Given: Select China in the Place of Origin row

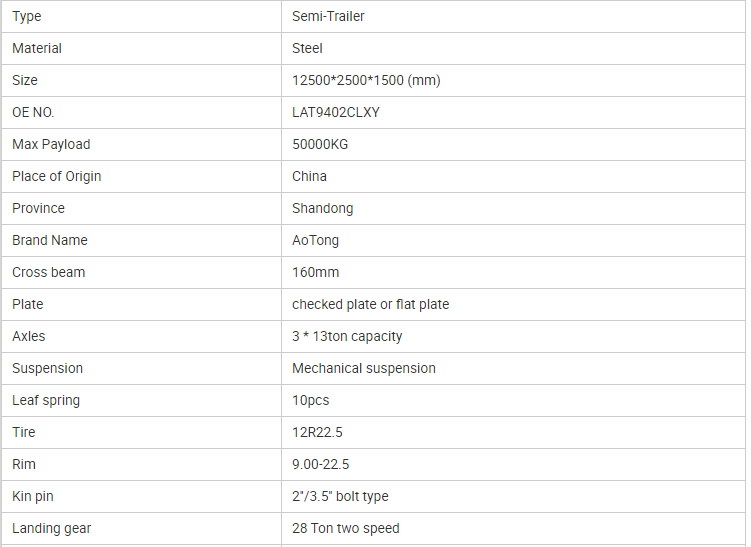Looking at the screenshot, I should coord(309,176).
